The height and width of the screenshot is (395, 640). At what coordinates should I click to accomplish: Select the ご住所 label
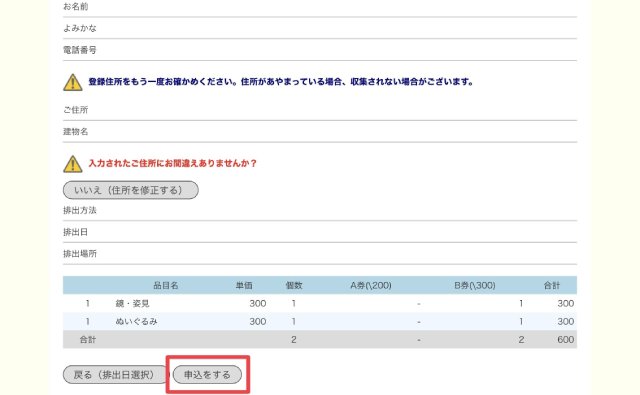(x=76, y=110)
